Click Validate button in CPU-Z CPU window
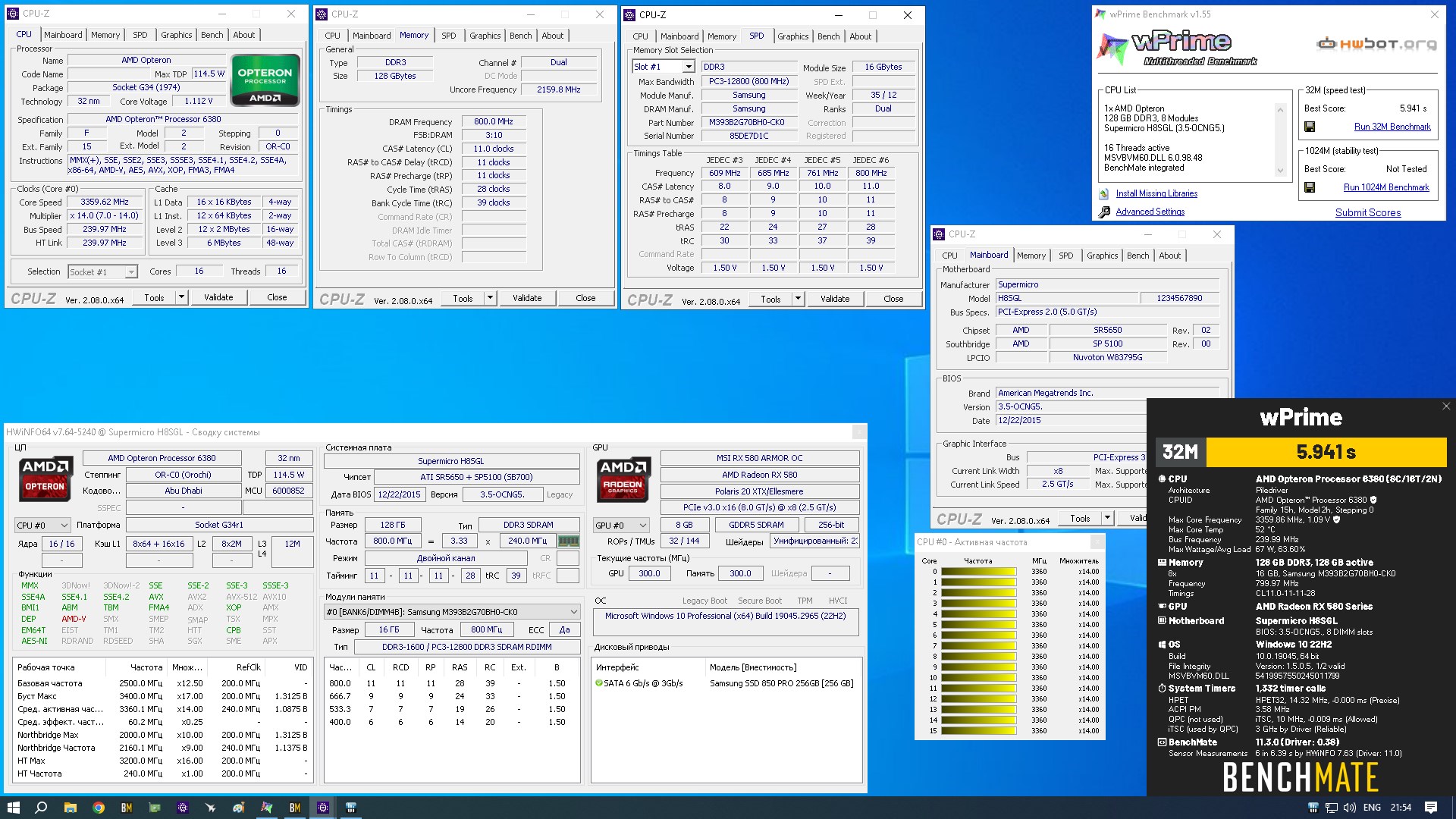This screenshot has height=819, width=1456. click(x=218, y=297)
